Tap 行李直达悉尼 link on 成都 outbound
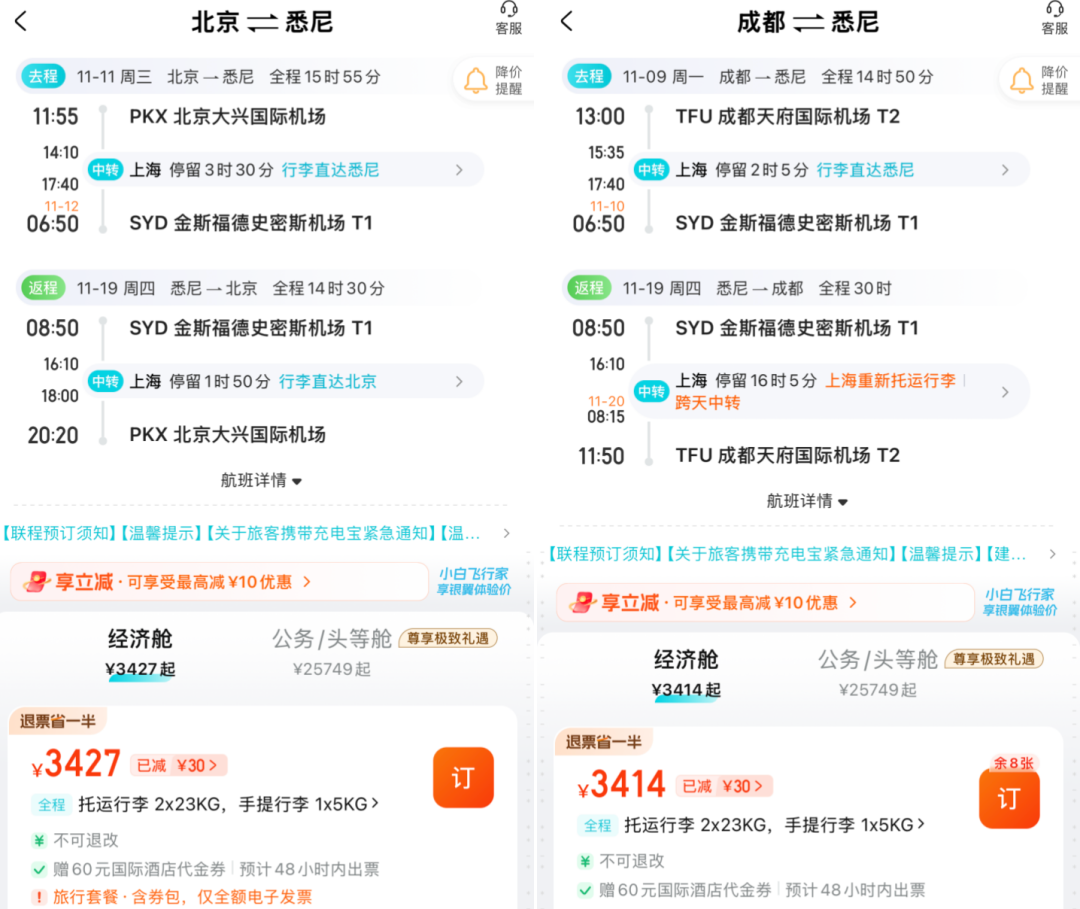 (x=866, y=170)
